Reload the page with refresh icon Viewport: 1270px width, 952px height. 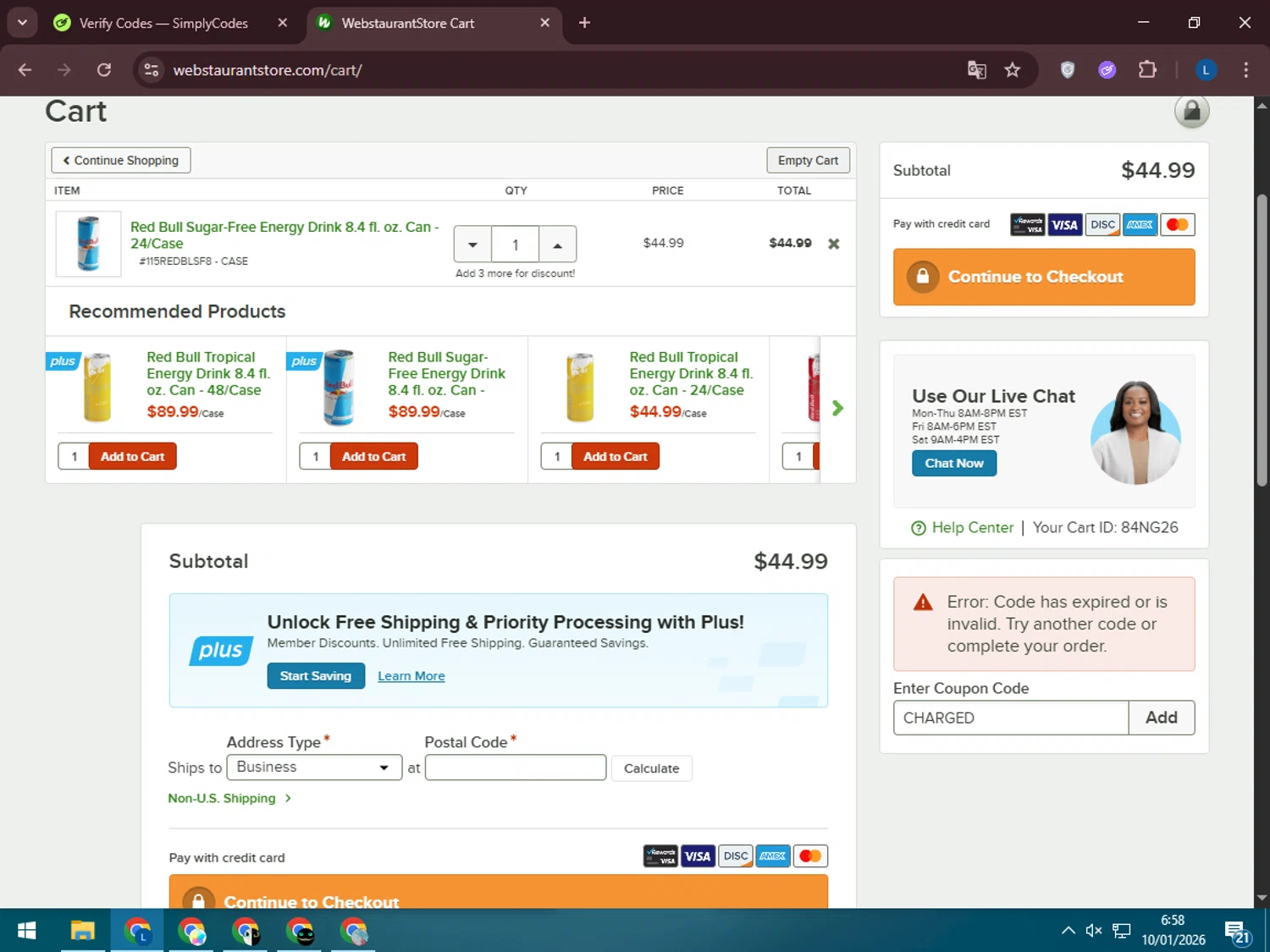click(x=104, y=70)
